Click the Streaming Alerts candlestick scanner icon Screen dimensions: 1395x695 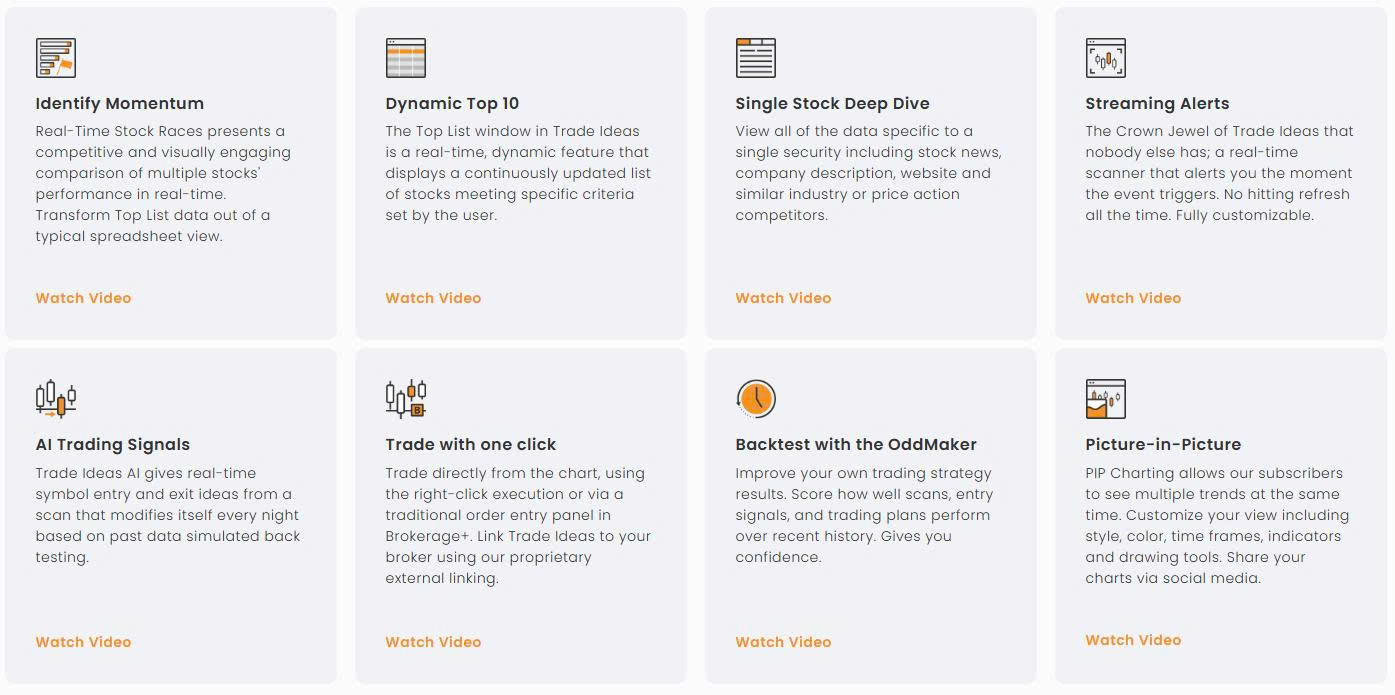pyautogui.click(x=1106, y=58)
